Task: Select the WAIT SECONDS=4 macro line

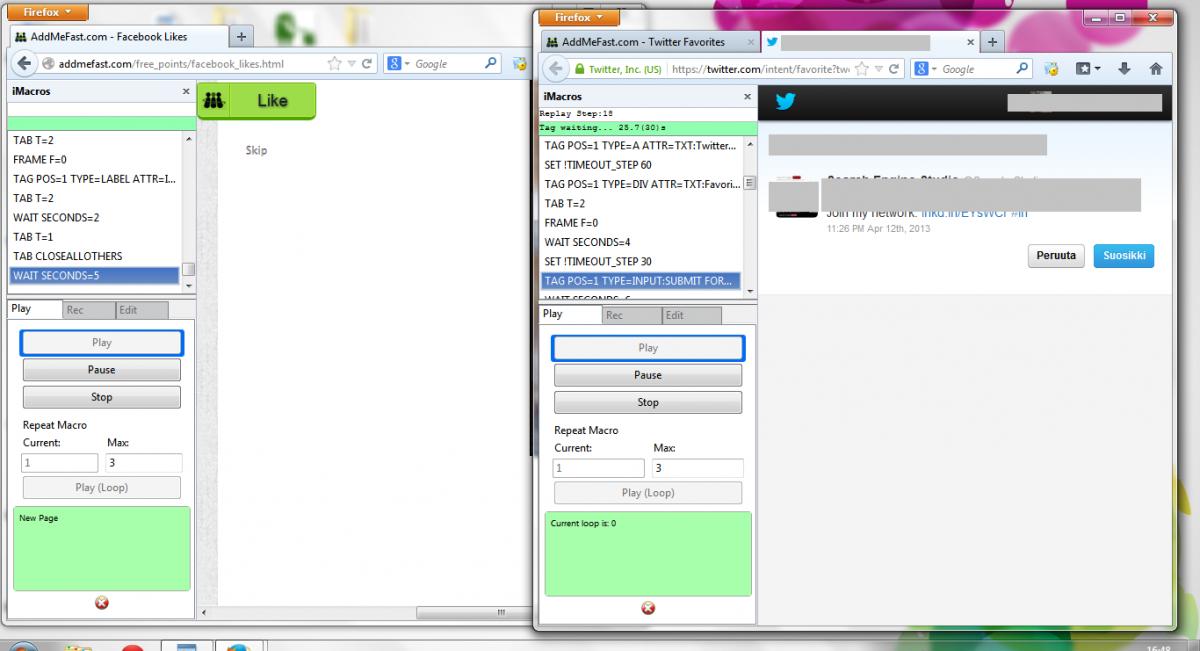Action: [x=643, y=242]
